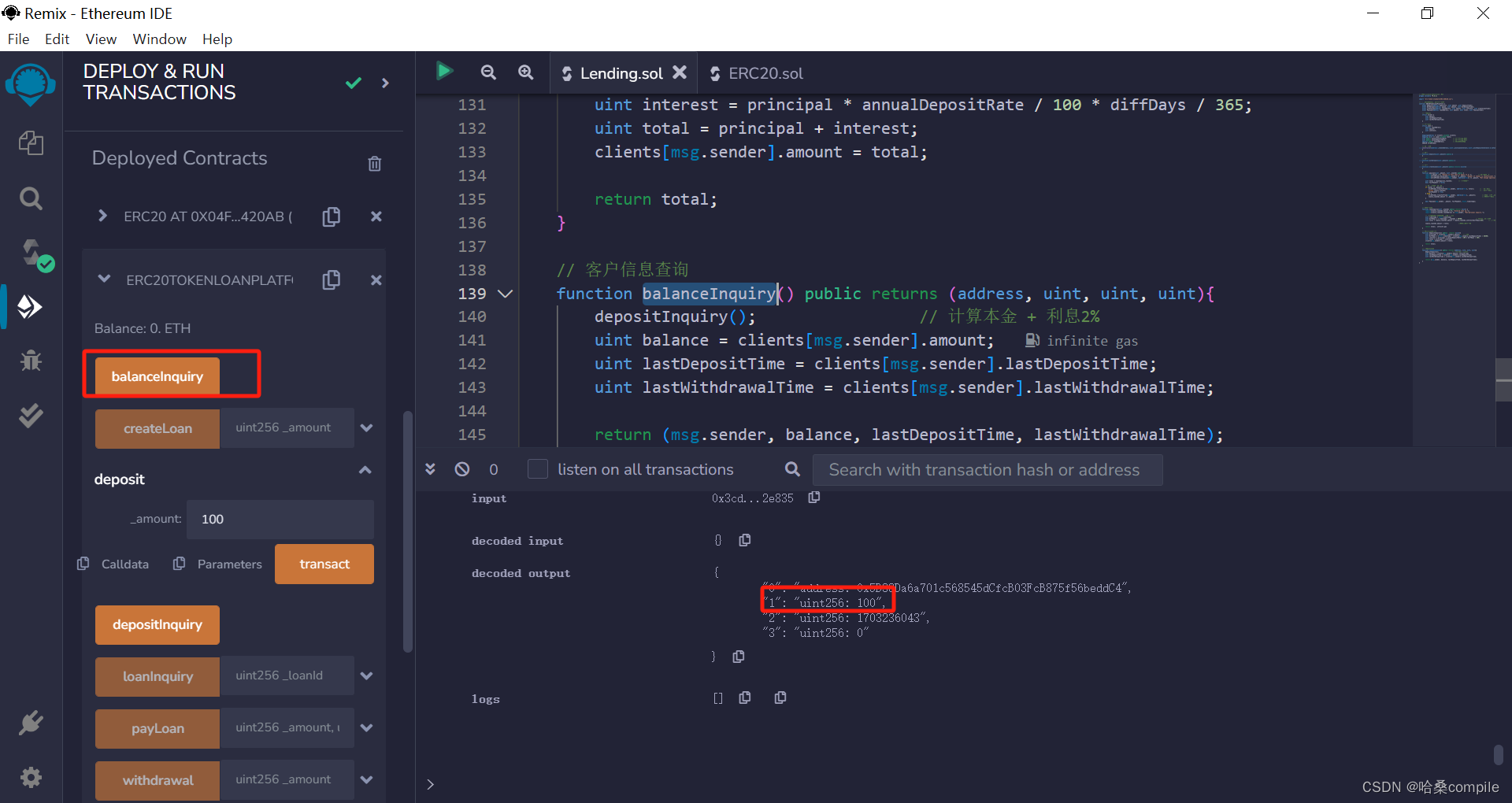The width and height of the screenshot is (1512, 803).
Task: Remove the ERC20TOKENLOANPLATFORM deployed contract
Action: [x=376, y=279]
